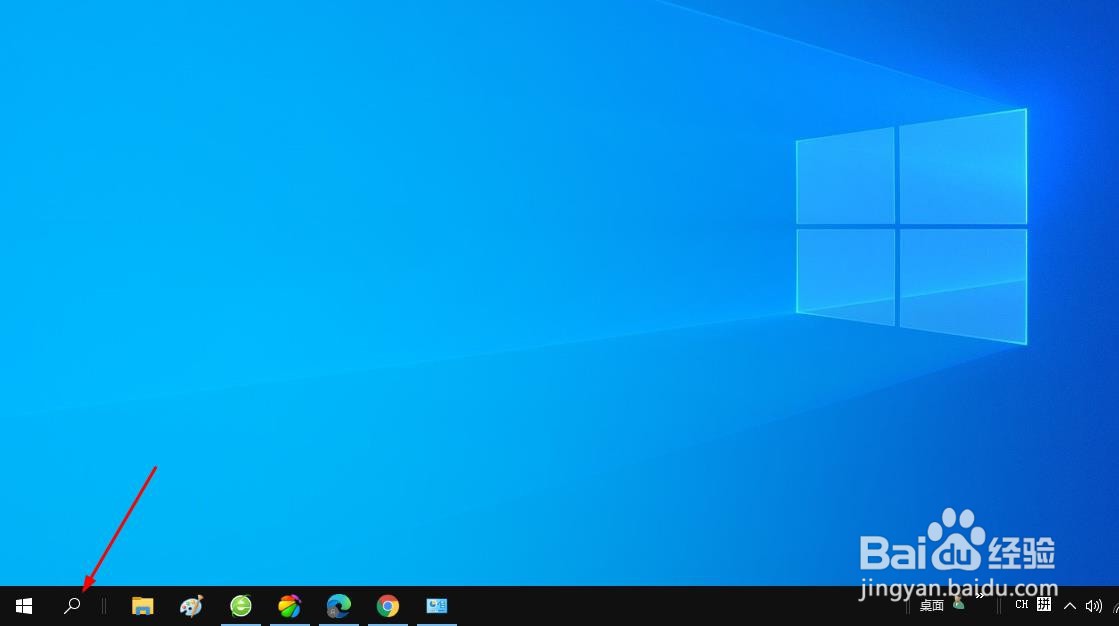Select the Edge taskbar button
Viewport: 1119px width, 626px height.
pyautogui.click(x=339, y=605)
